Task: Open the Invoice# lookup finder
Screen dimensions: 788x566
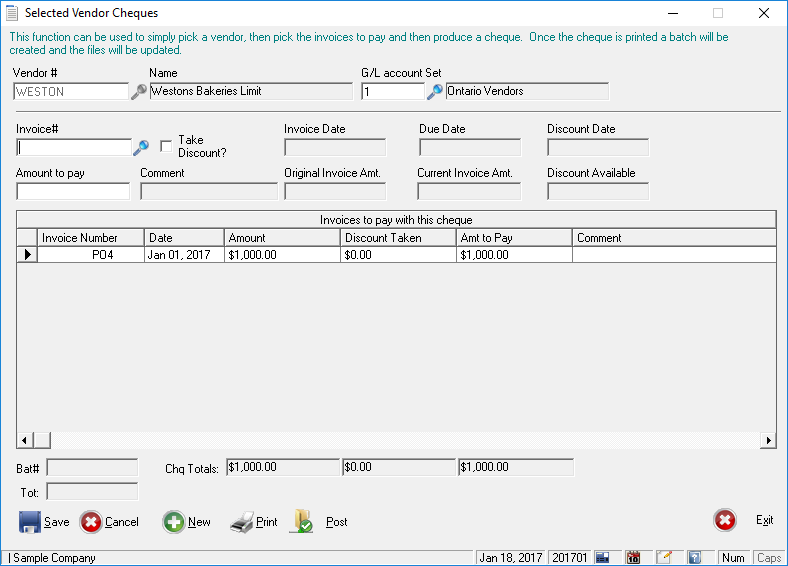Action: click(x=141, y=147)
